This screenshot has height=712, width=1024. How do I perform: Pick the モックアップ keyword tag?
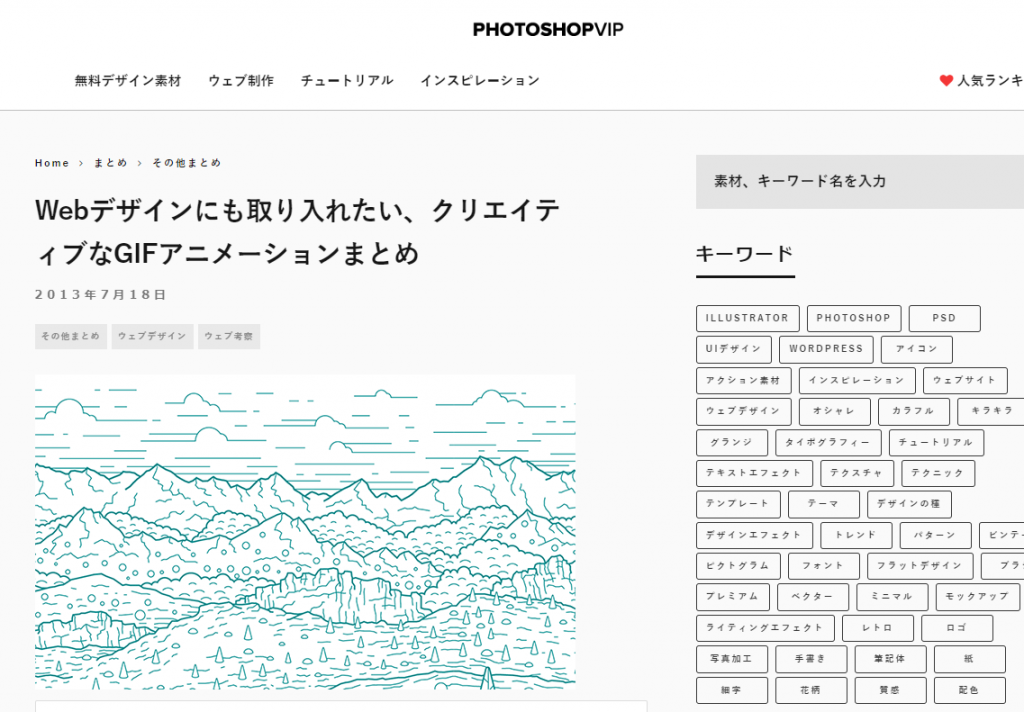click(978, 596)
